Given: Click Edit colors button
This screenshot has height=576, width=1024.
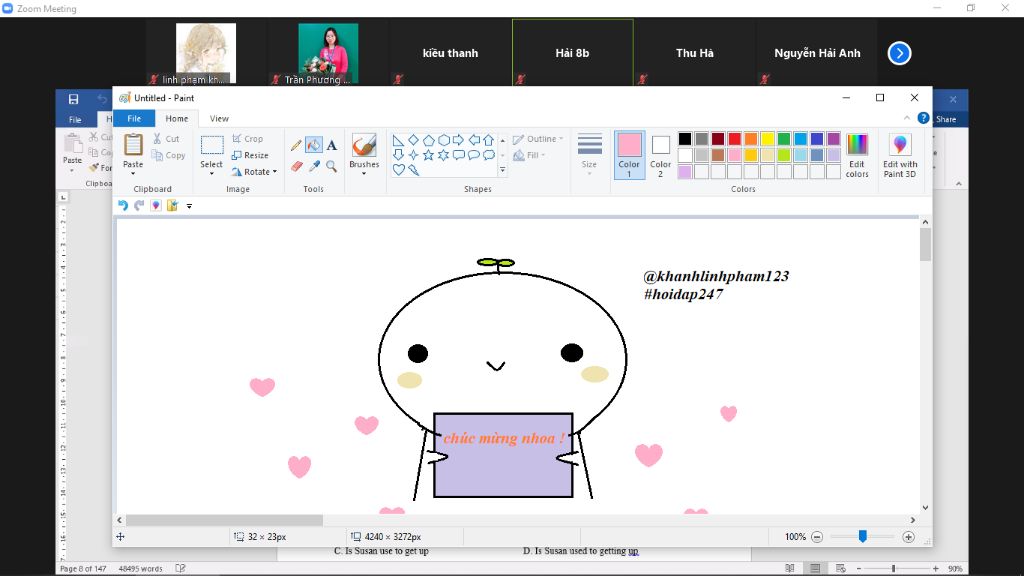Looking at the screenshot, I should coord(857,155).
